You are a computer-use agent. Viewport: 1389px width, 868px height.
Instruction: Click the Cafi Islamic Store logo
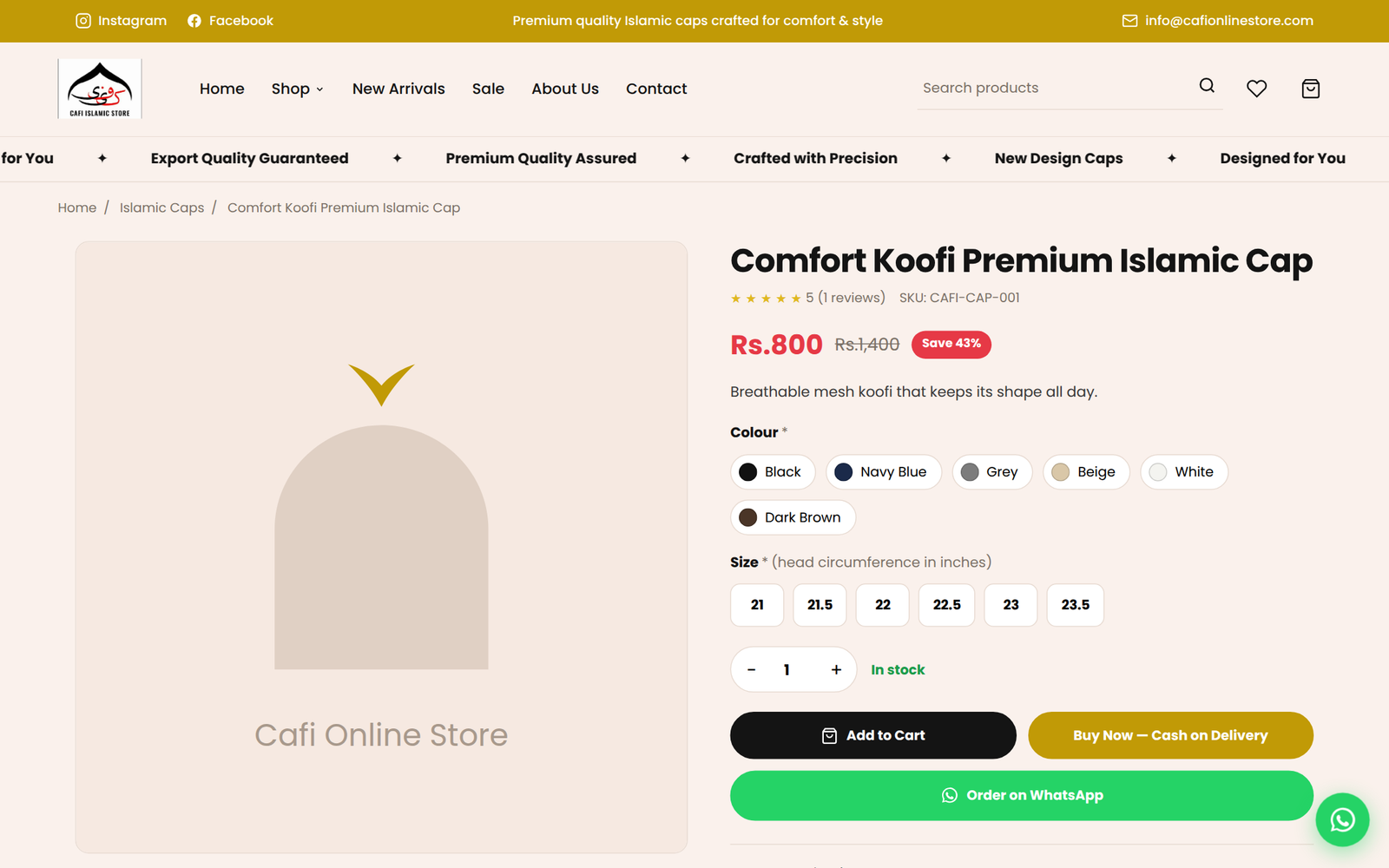[100, 89]
